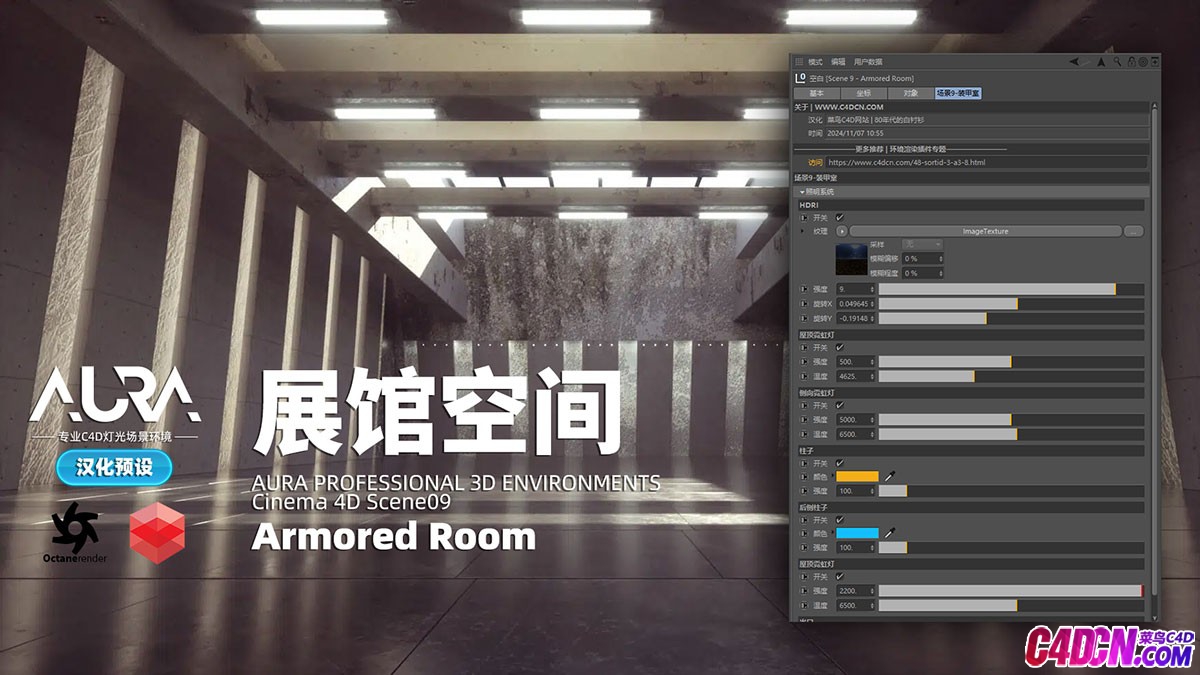Click the 模糊程度 value spinner arrows
1200x675 pixels.
click(x=939, y=273)
